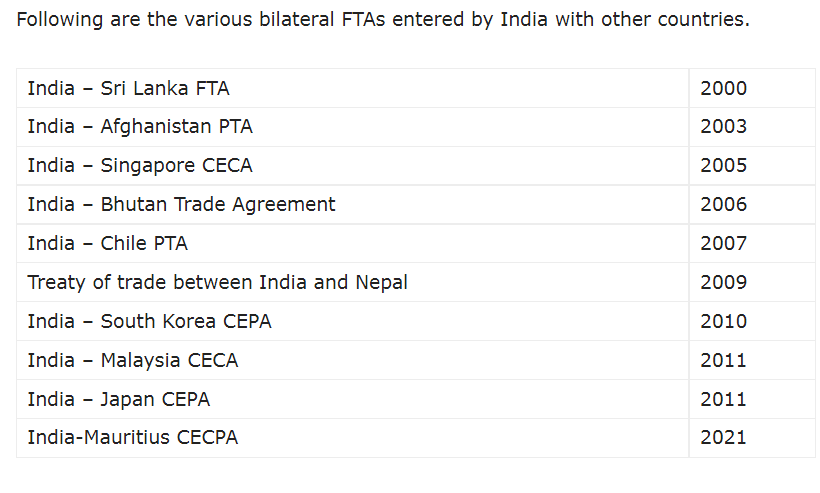Click the year 2006 cell
The image size is (820, 493).
[x=723, y=204]
